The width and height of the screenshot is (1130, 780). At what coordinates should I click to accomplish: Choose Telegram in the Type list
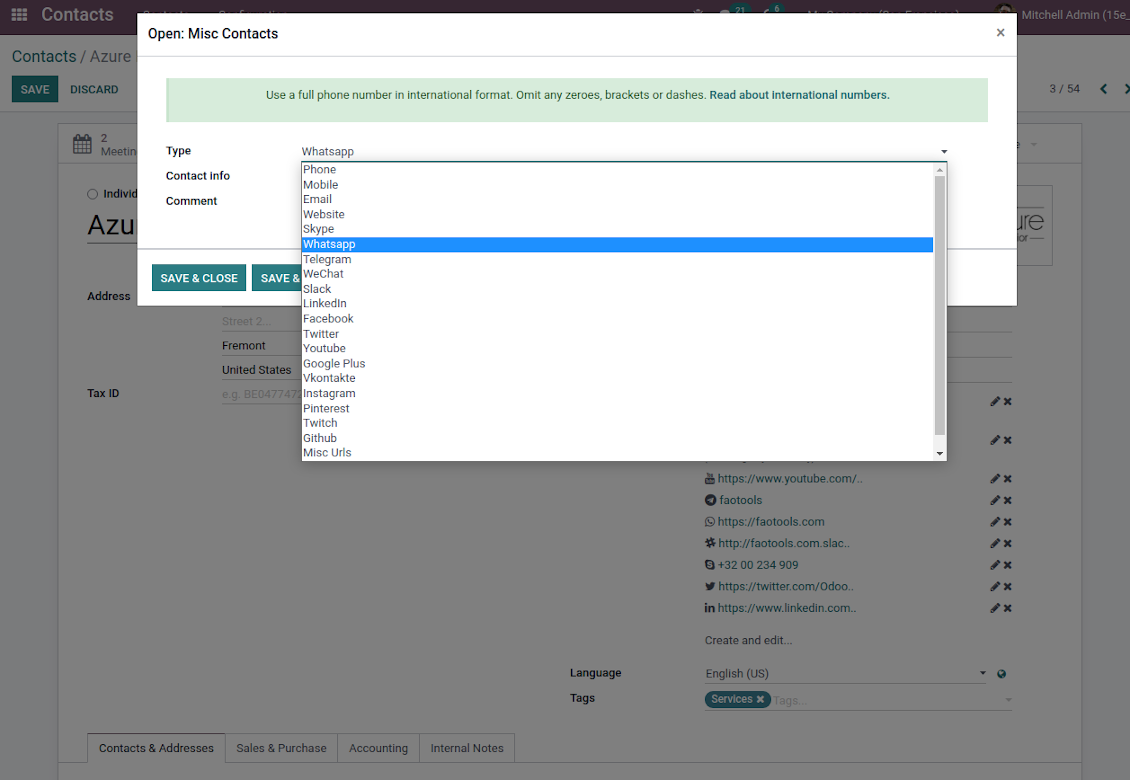618,259
